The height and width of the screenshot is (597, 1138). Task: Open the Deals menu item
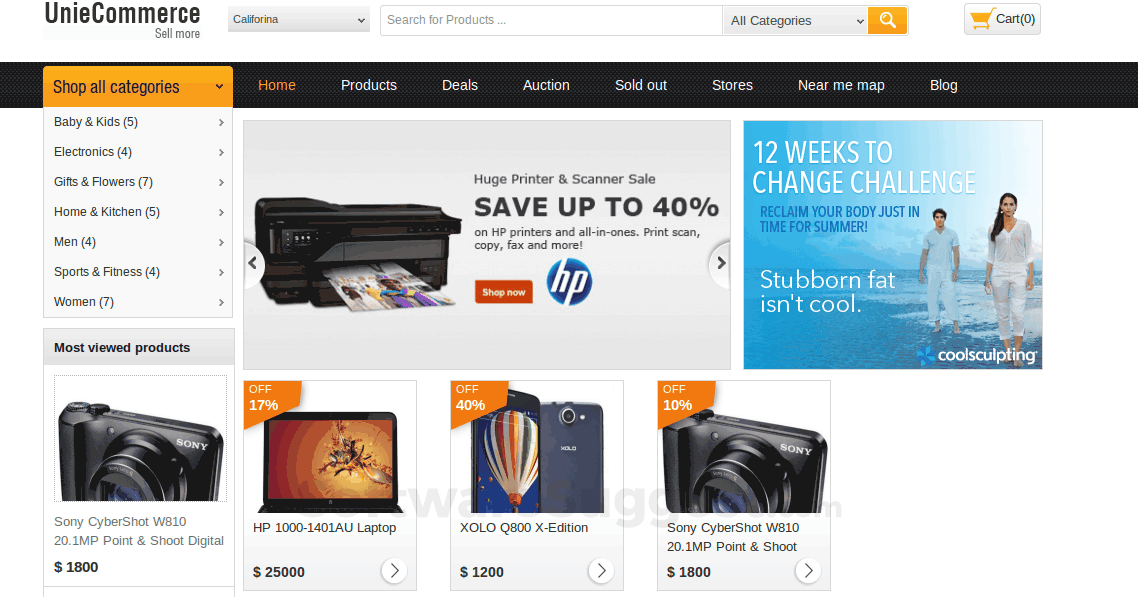(x=460, y=85)
